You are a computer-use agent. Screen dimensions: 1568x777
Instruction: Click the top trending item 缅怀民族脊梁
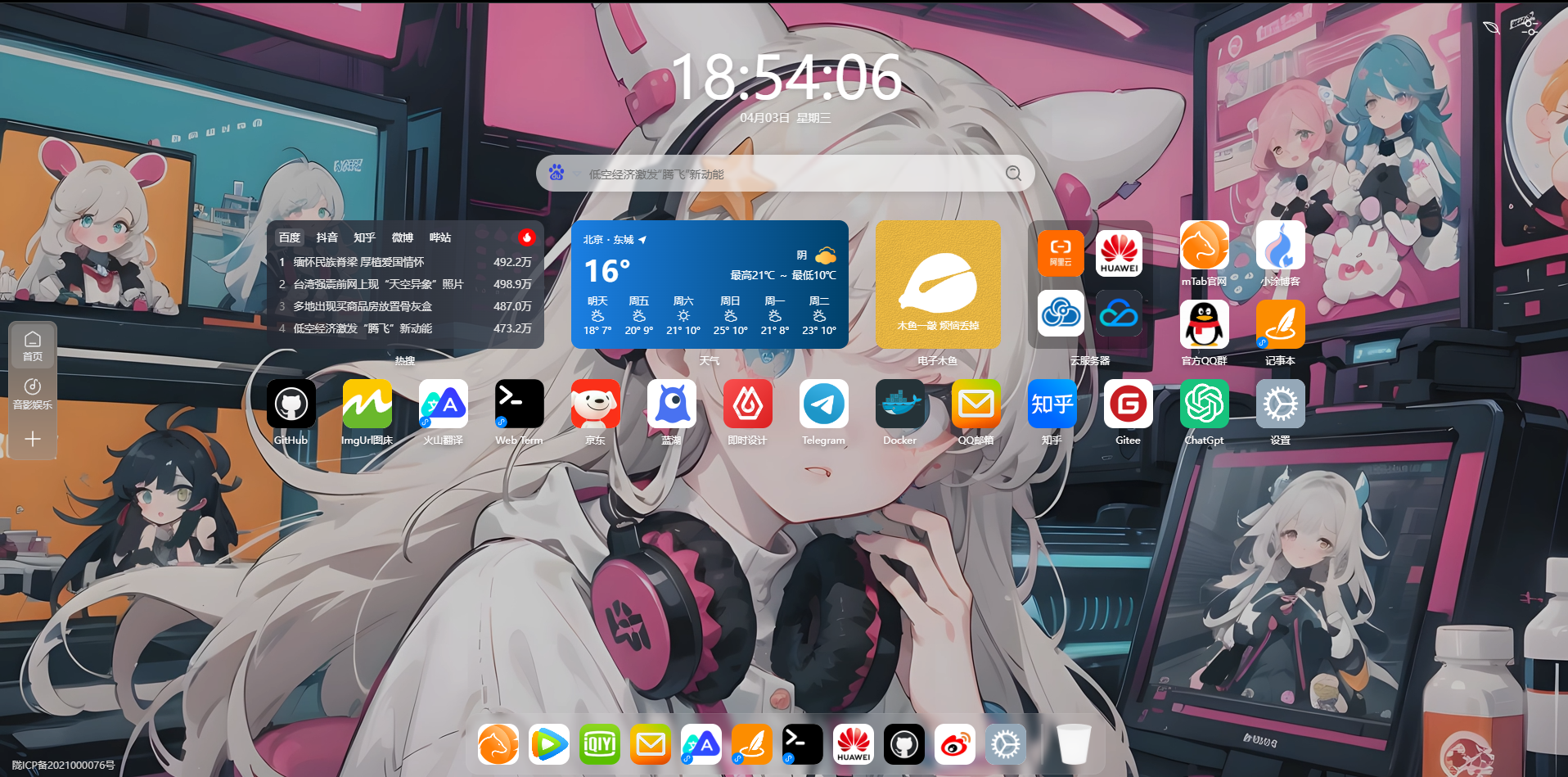click(x=360, y=263)
